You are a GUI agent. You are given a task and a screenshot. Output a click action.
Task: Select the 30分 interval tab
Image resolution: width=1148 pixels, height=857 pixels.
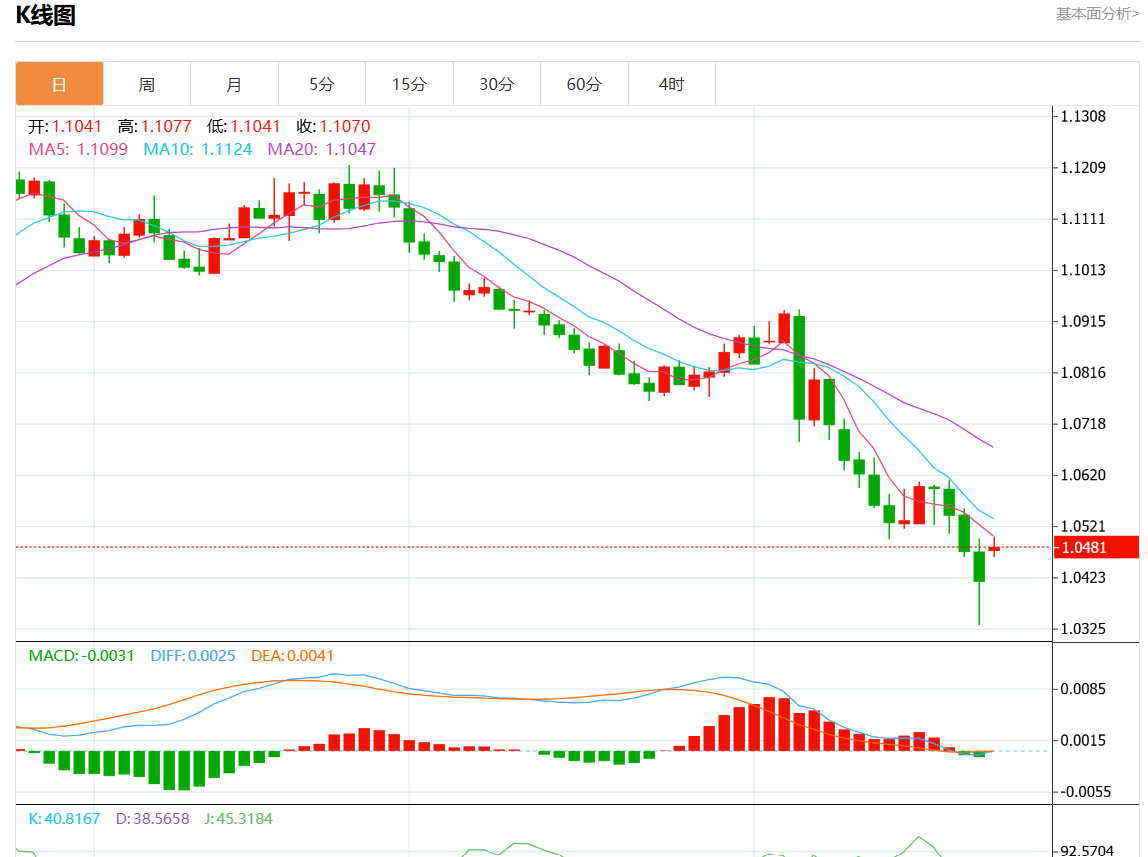496,84
